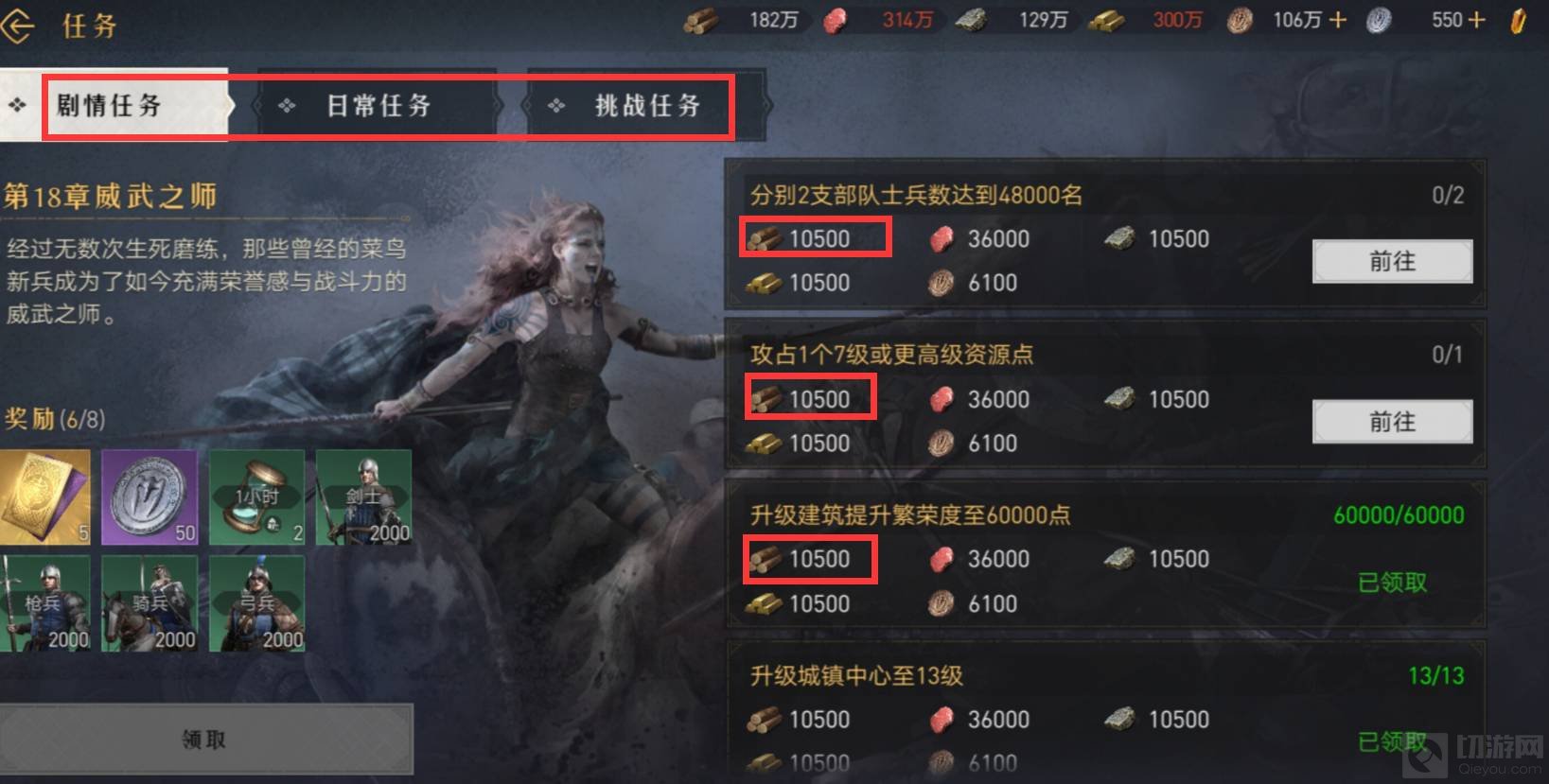Viewport: 1549px width, 784px height.
Task: Select the silver coin 50 reward
Action: click(150, 497)
